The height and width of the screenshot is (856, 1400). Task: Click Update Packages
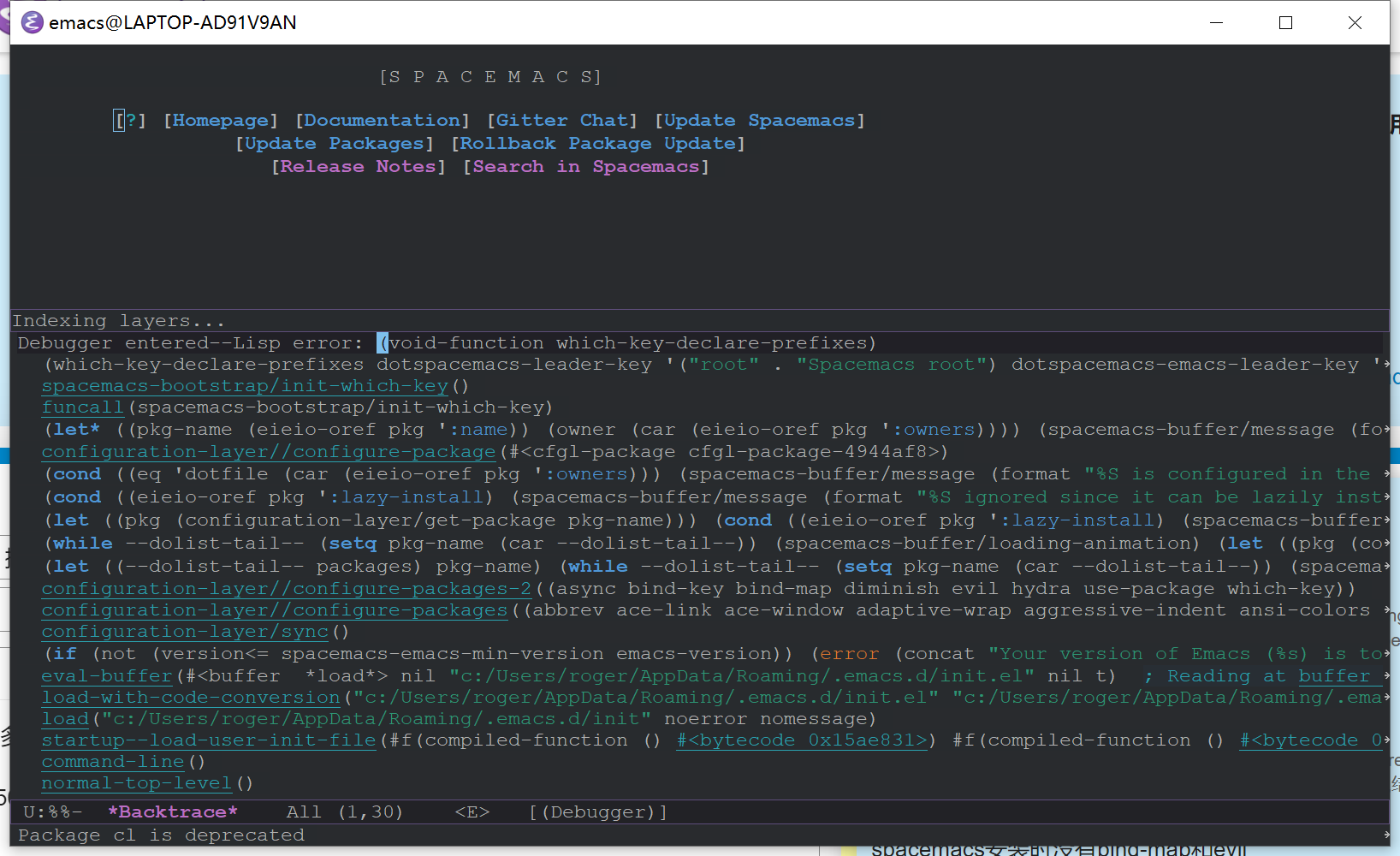(333, 143)
